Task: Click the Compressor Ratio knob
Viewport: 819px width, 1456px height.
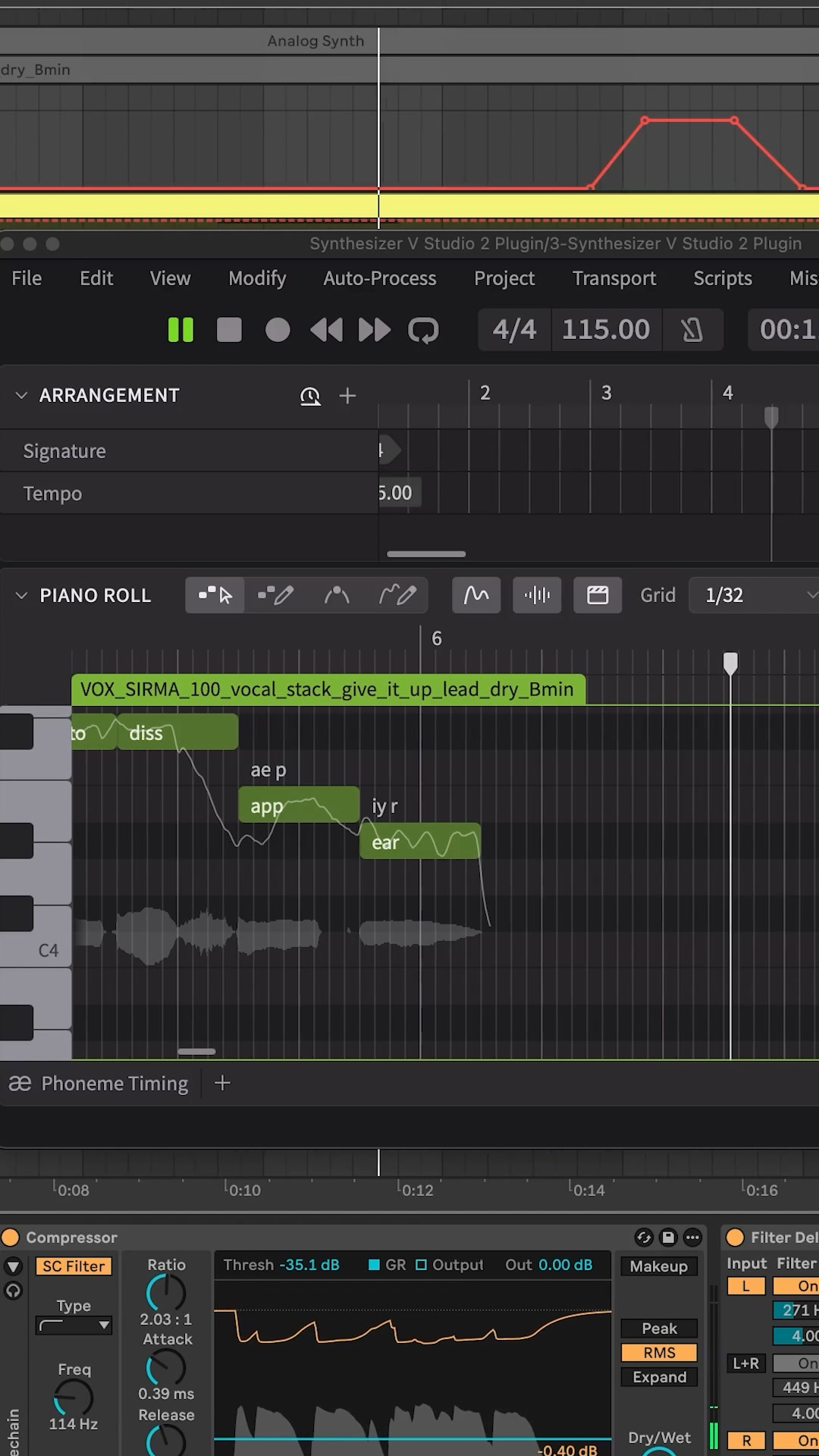Action: click(166, 1292)
